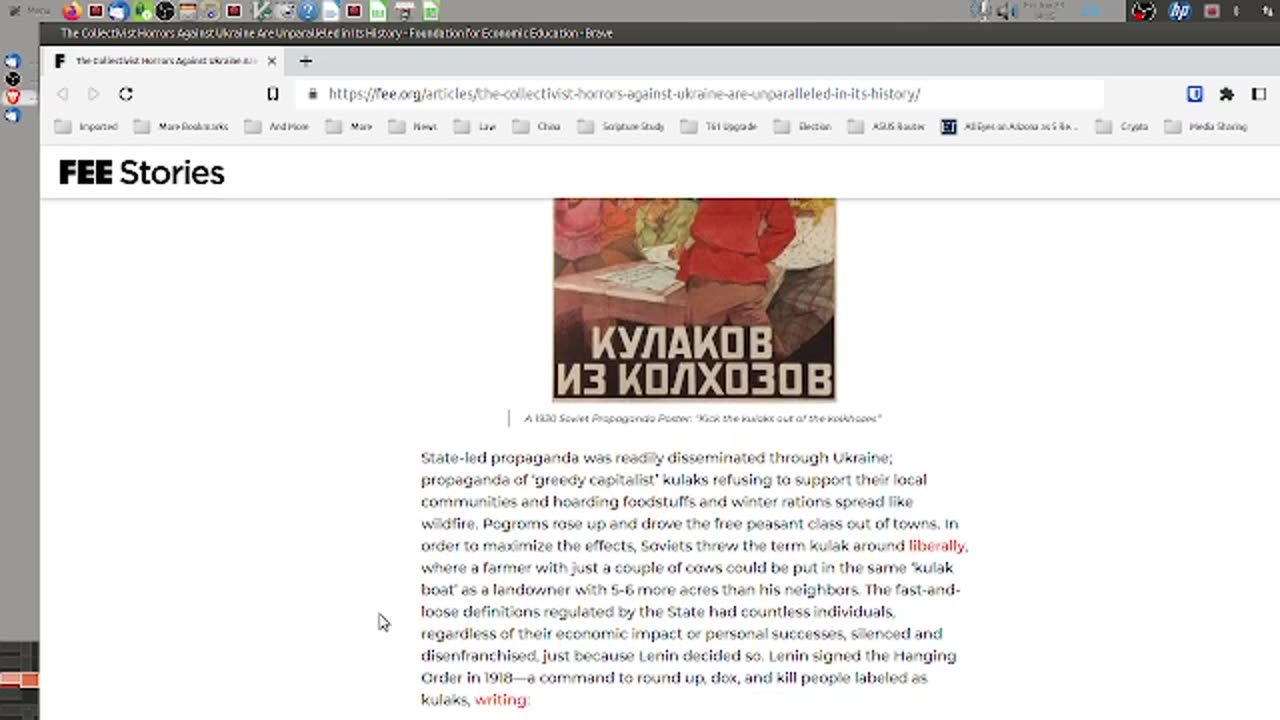
Task: Open the Scripture Study bookmarks folder
Action: pos(621,127)
